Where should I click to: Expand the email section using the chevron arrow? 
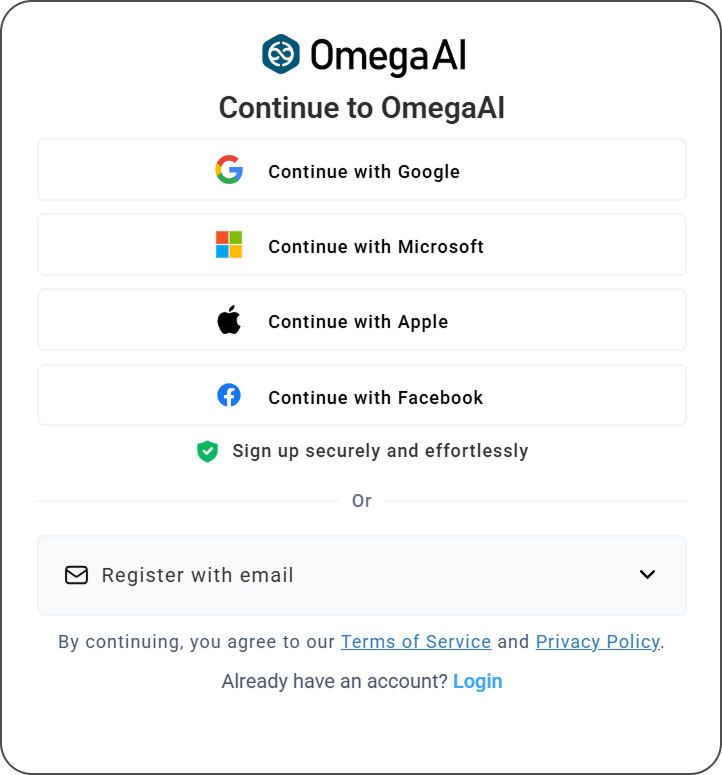click(647, 575)
